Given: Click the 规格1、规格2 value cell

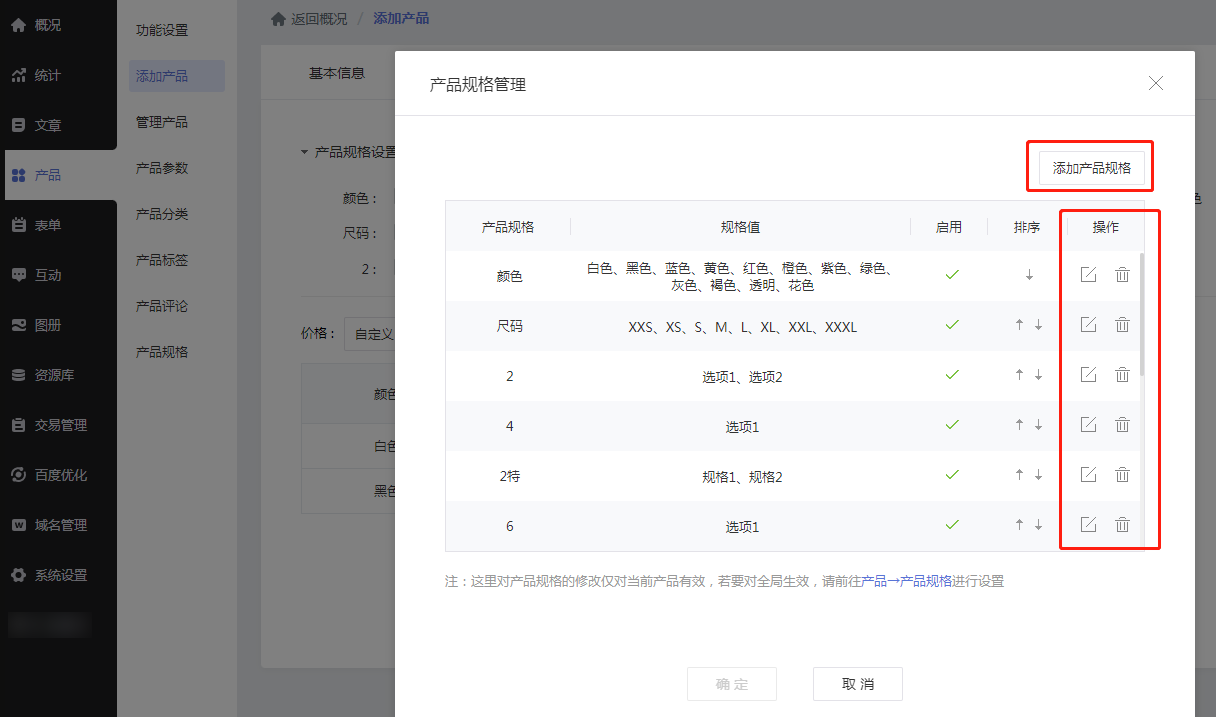Looking at the screenshot, I should click(x=742, y=477).
